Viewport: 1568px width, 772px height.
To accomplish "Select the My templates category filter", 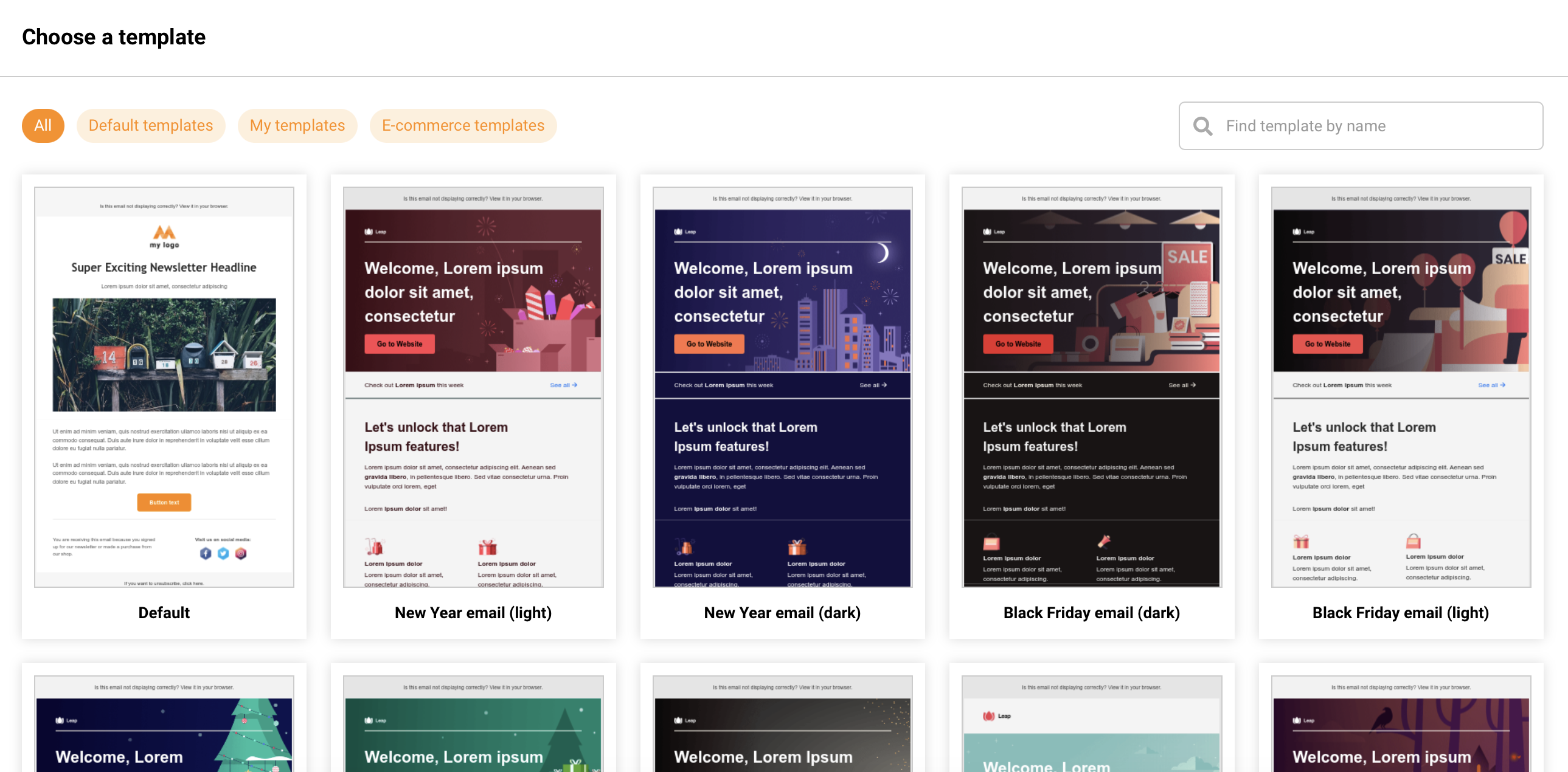I will (x=297, y=125).
